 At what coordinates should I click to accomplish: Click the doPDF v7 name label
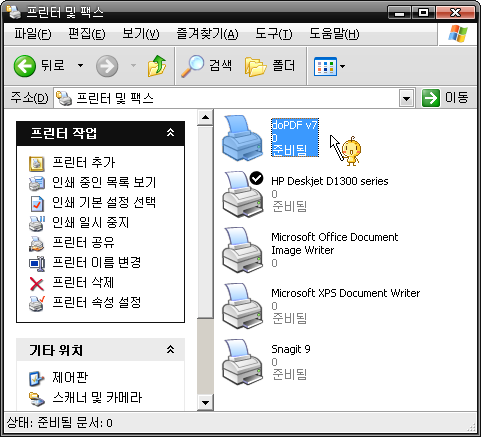pos(295,125)
